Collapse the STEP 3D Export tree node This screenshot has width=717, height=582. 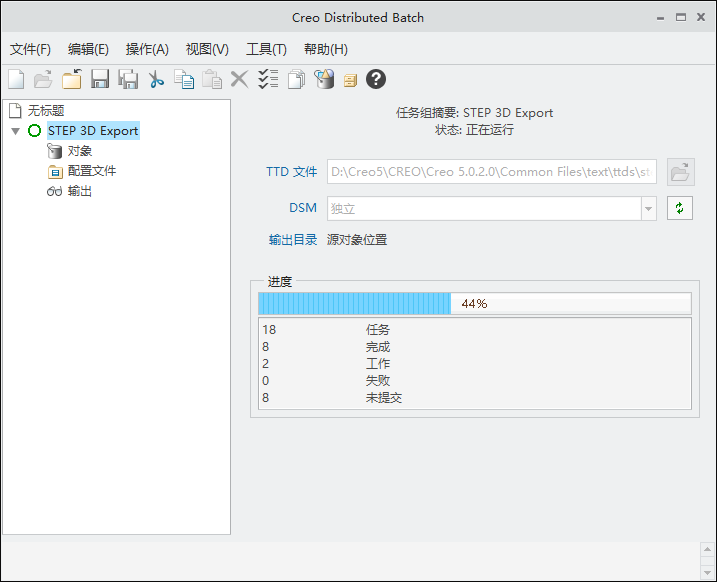coord(16,131)
